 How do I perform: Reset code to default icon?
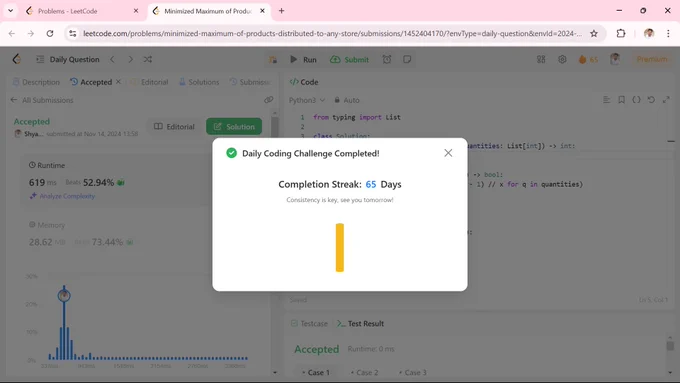[651, 100]
